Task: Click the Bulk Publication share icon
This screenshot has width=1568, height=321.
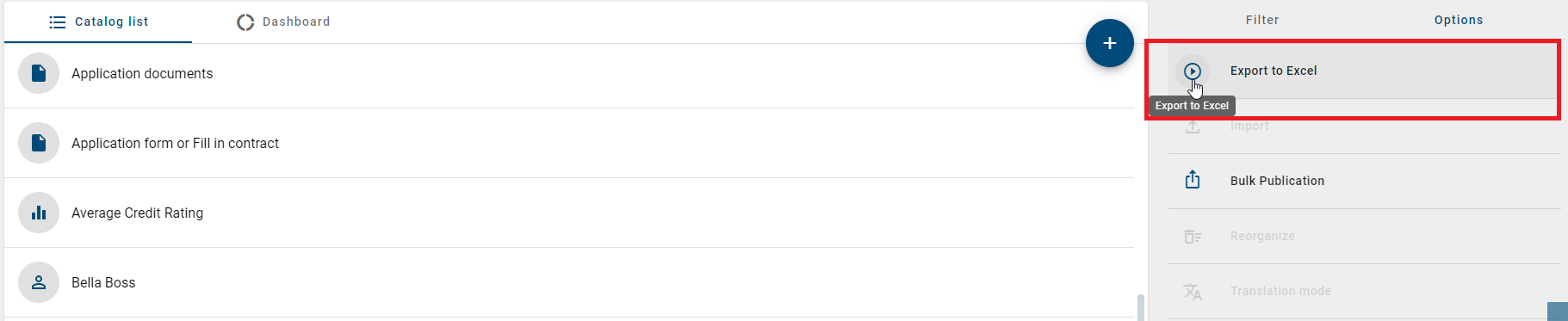Action: pos(1193,180)
